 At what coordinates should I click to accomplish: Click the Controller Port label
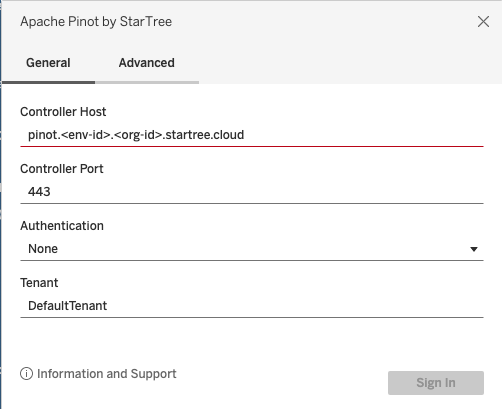pos(62,169)
